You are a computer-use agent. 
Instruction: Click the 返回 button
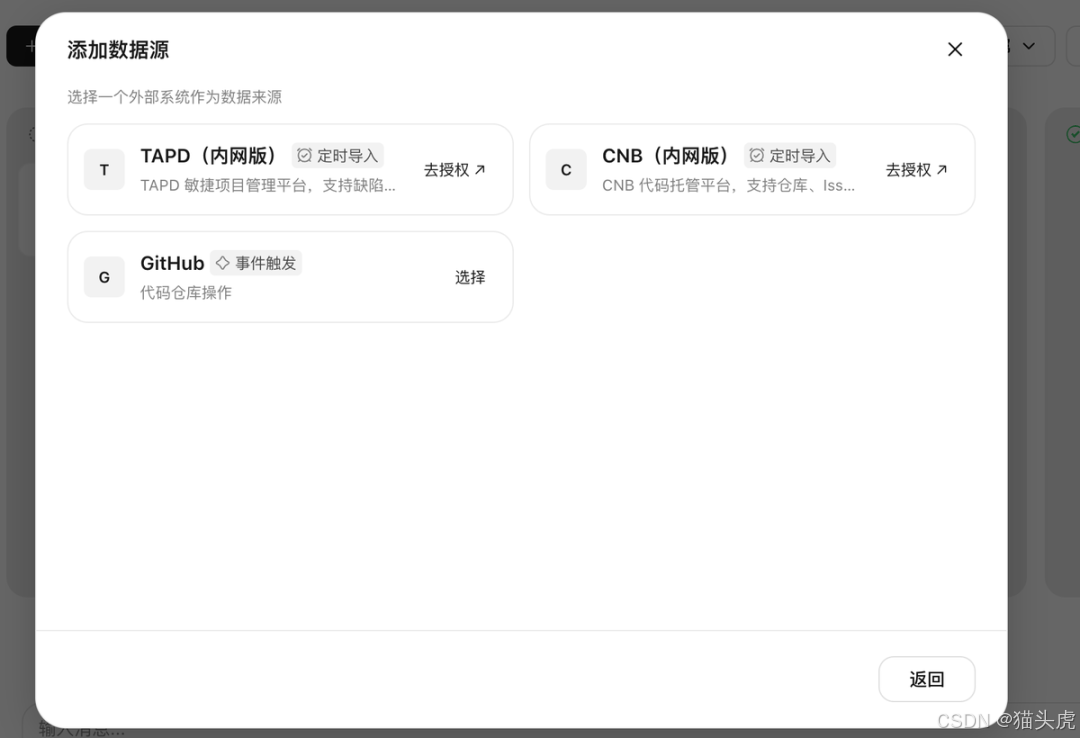[926, 679]
